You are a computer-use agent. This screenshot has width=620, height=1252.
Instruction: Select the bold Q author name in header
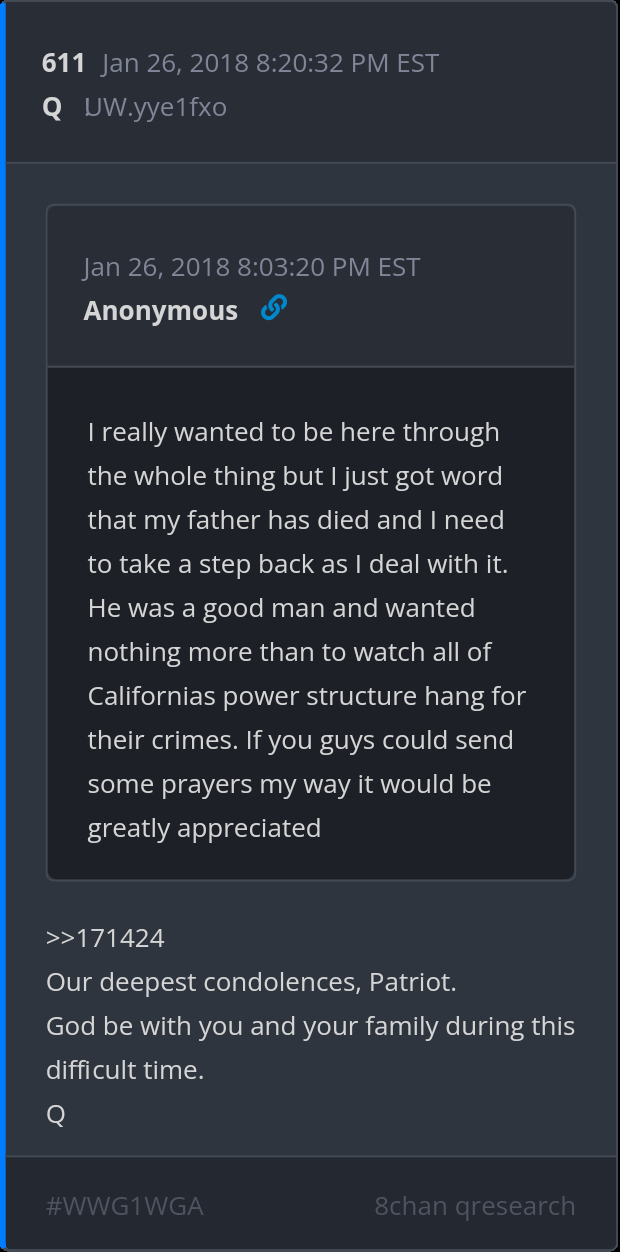coord(52,107)
